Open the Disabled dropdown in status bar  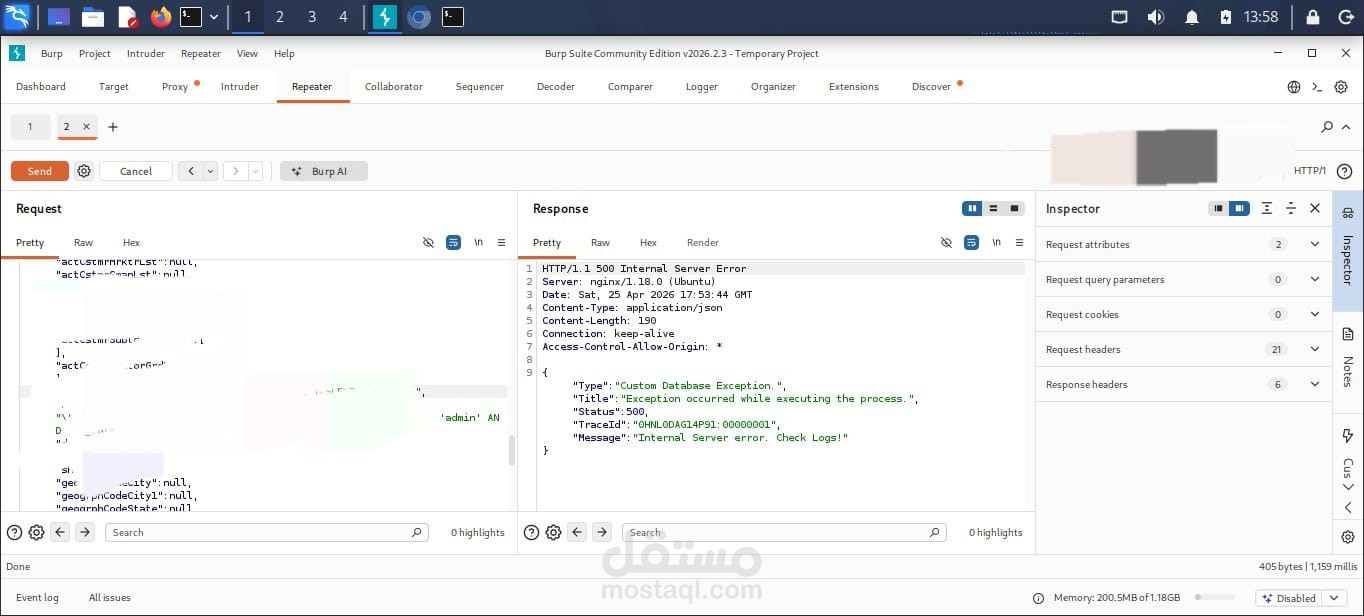point(1301,598)
